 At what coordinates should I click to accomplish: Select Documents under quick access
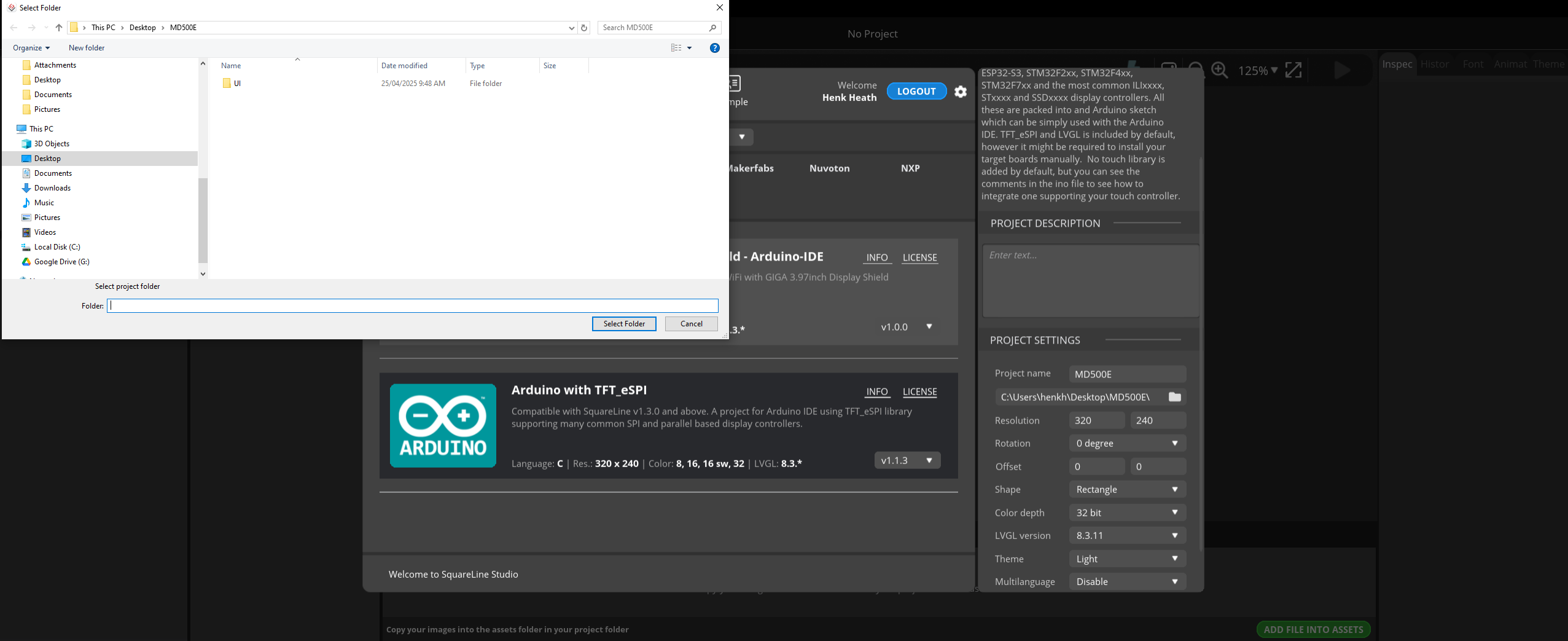pos(53,95)
